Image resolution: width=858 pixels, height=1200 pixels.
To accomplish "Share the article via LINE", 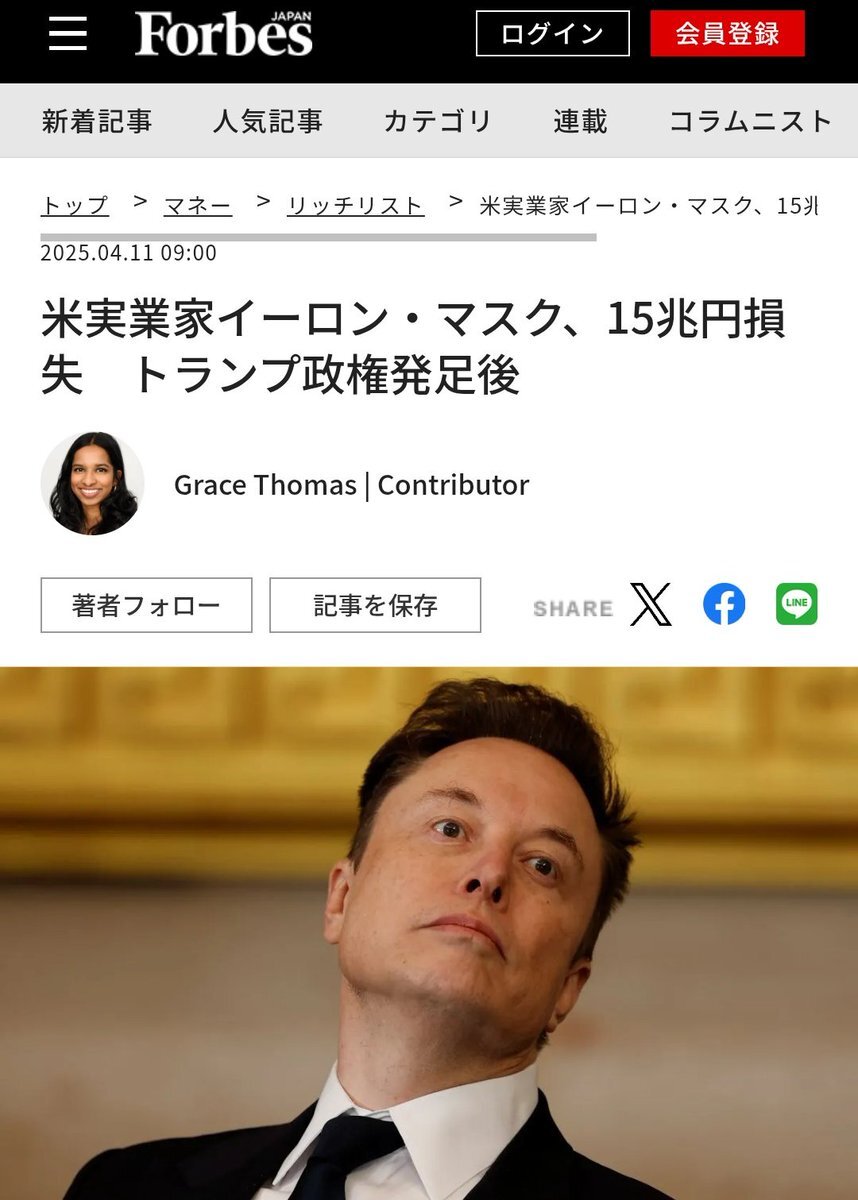I will pyautogui.click(x=797, y=605).
